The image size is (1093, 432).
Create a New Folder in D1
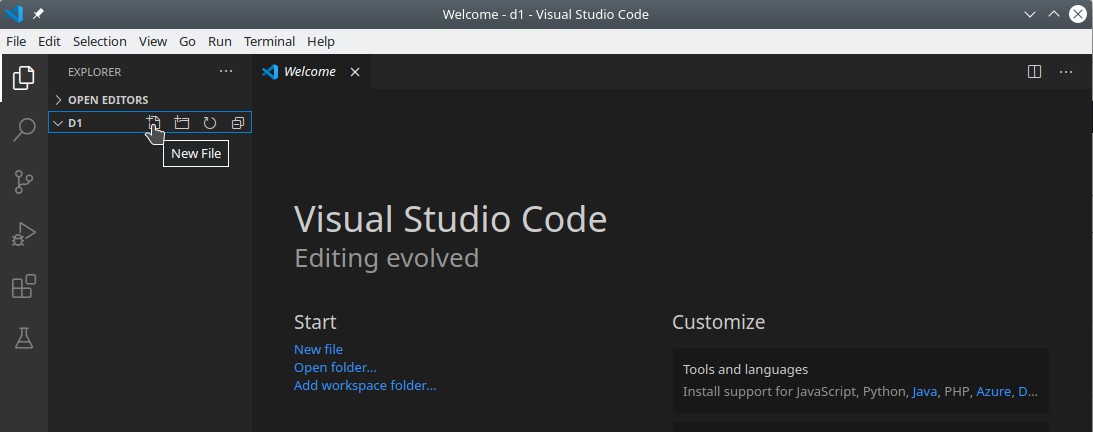pos(182,123)
